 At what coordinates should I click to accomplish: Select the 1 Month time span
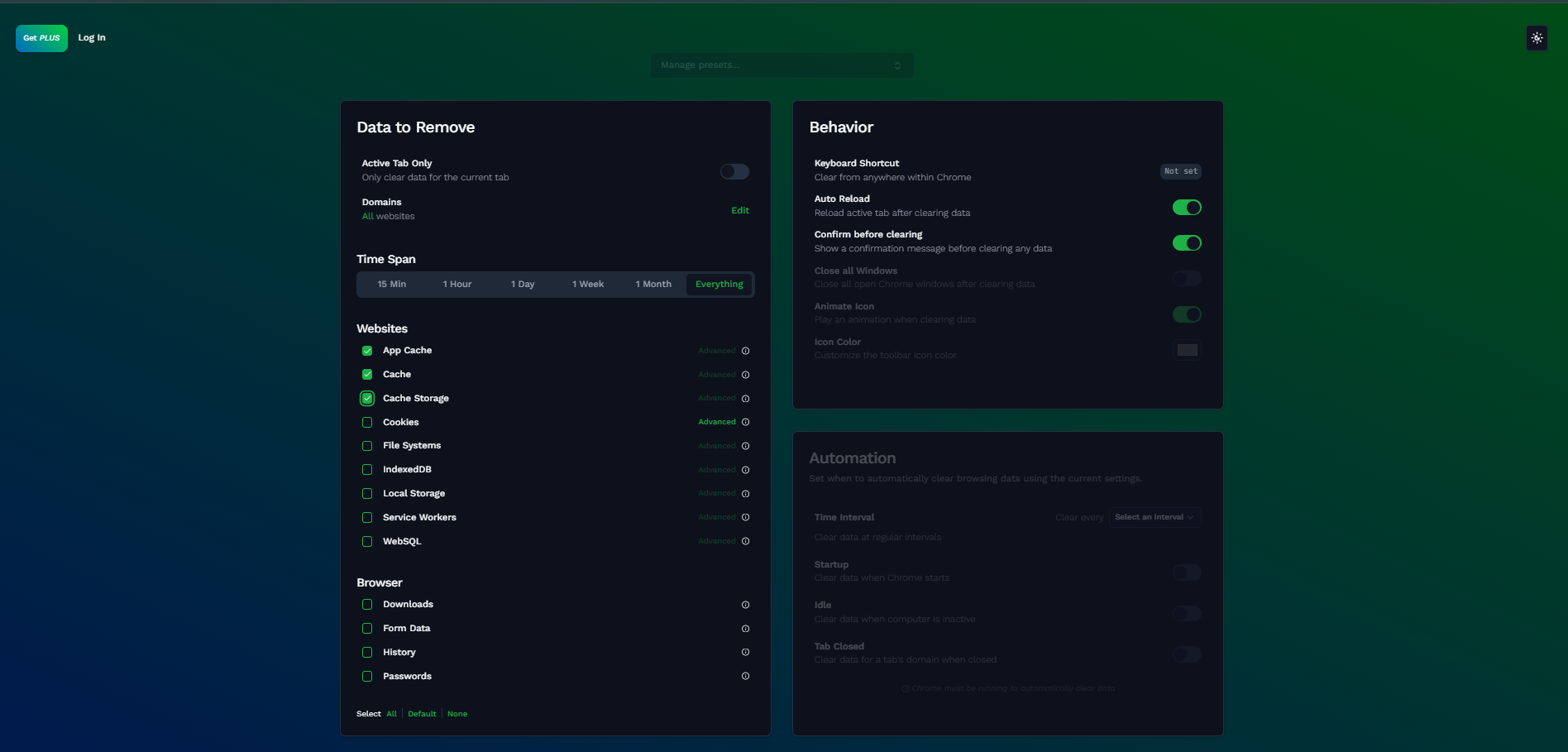(x=653, y=284)
